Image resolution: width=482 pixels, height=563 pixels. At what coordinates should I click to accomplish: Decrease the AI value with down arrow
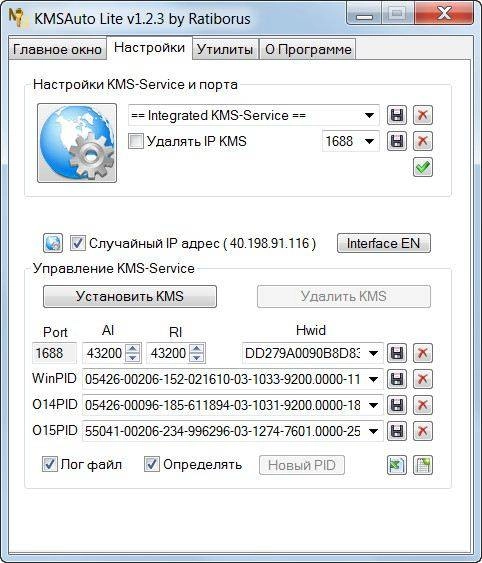[133, 358]
